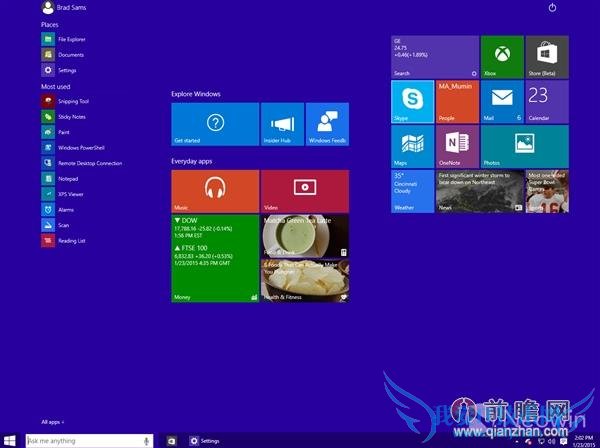
Task: Click the Windows Start button
Action: coord(10,441)
